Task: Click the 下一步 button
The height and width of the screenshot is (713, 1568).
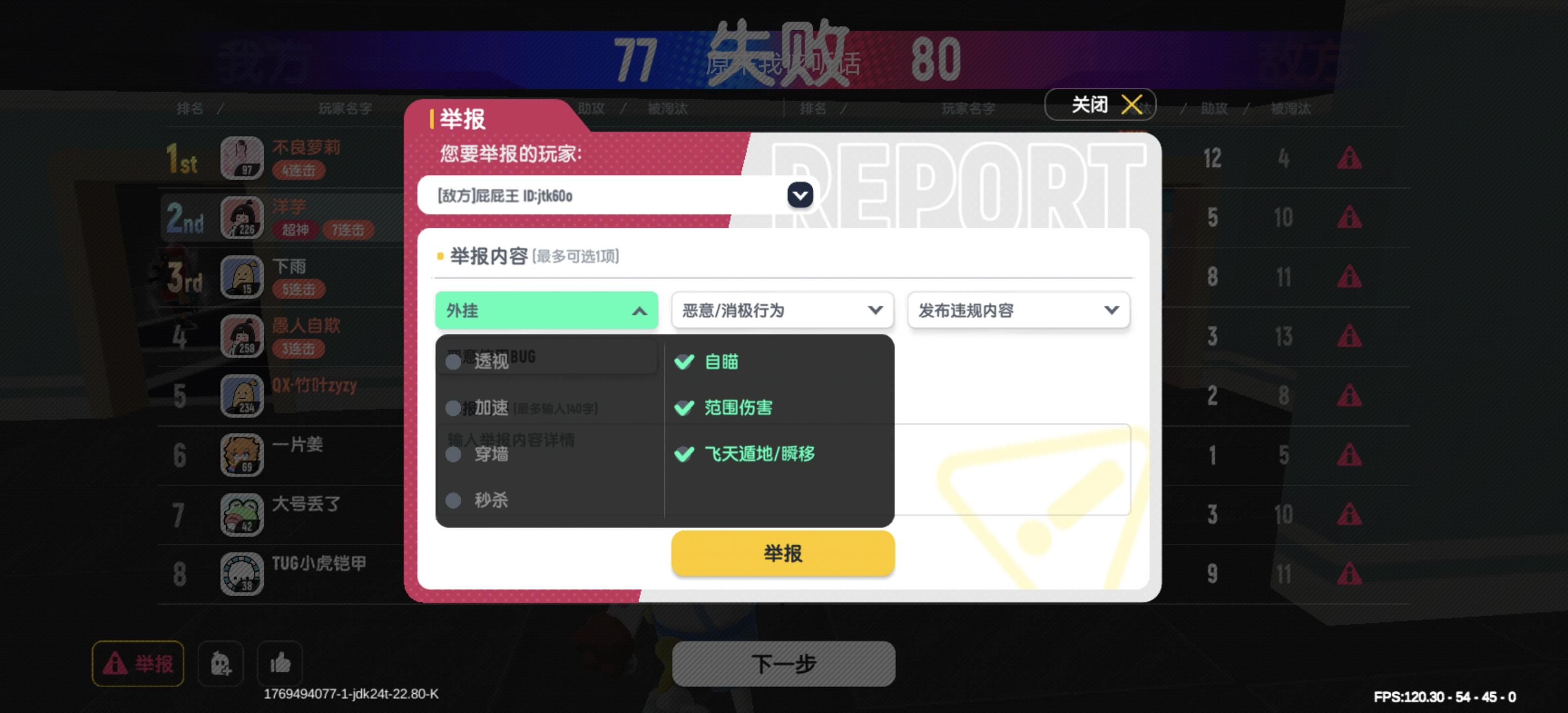Action: click(x=784, y=663)
